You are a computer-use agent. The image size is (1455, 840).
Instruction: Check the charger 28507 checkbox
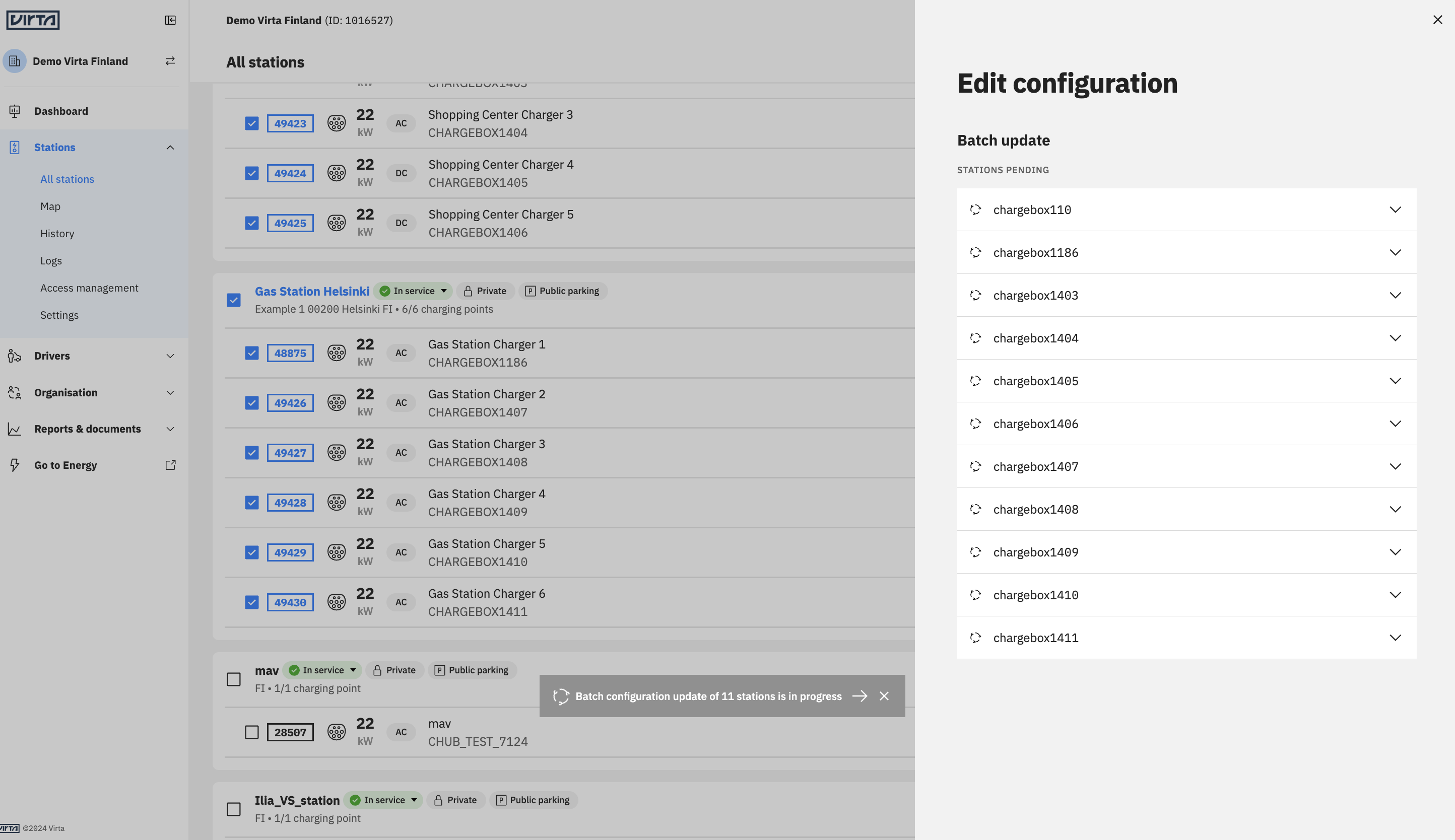251,732
